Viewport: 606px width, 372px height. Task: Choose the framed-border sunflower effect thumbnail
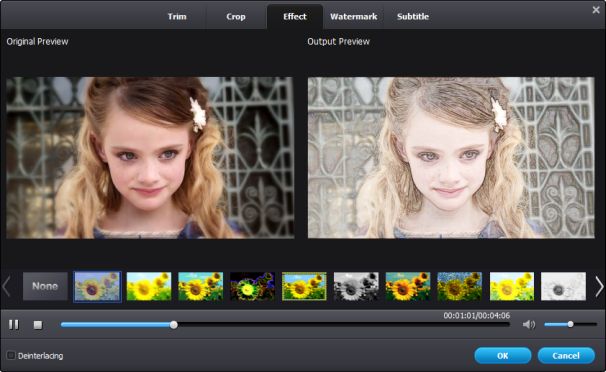pos(304,286)
